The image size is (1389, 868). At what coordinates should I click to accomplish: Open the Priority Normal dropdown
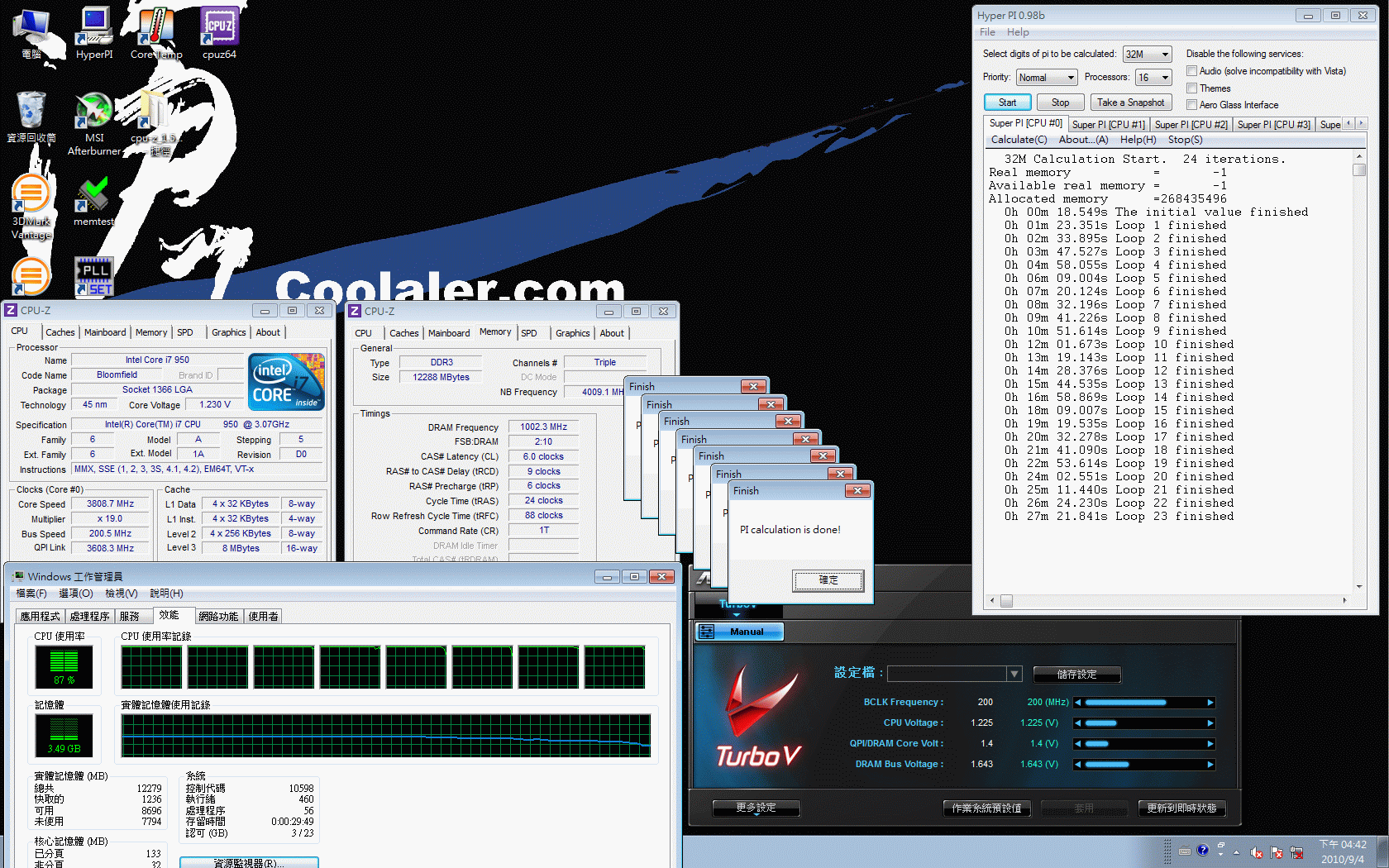coord(1047,78)
